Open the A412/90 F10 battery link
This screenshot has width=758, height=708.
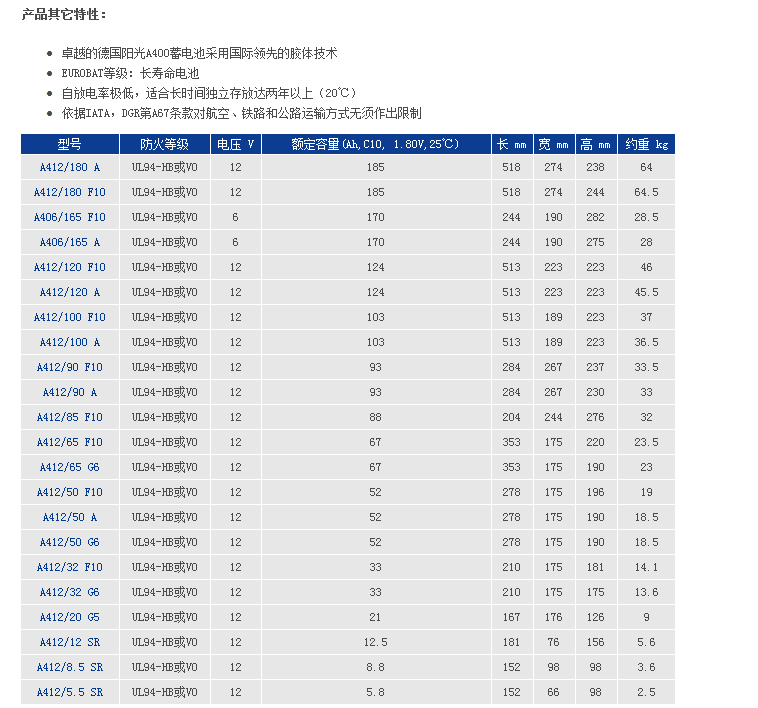tap(69, 367)
